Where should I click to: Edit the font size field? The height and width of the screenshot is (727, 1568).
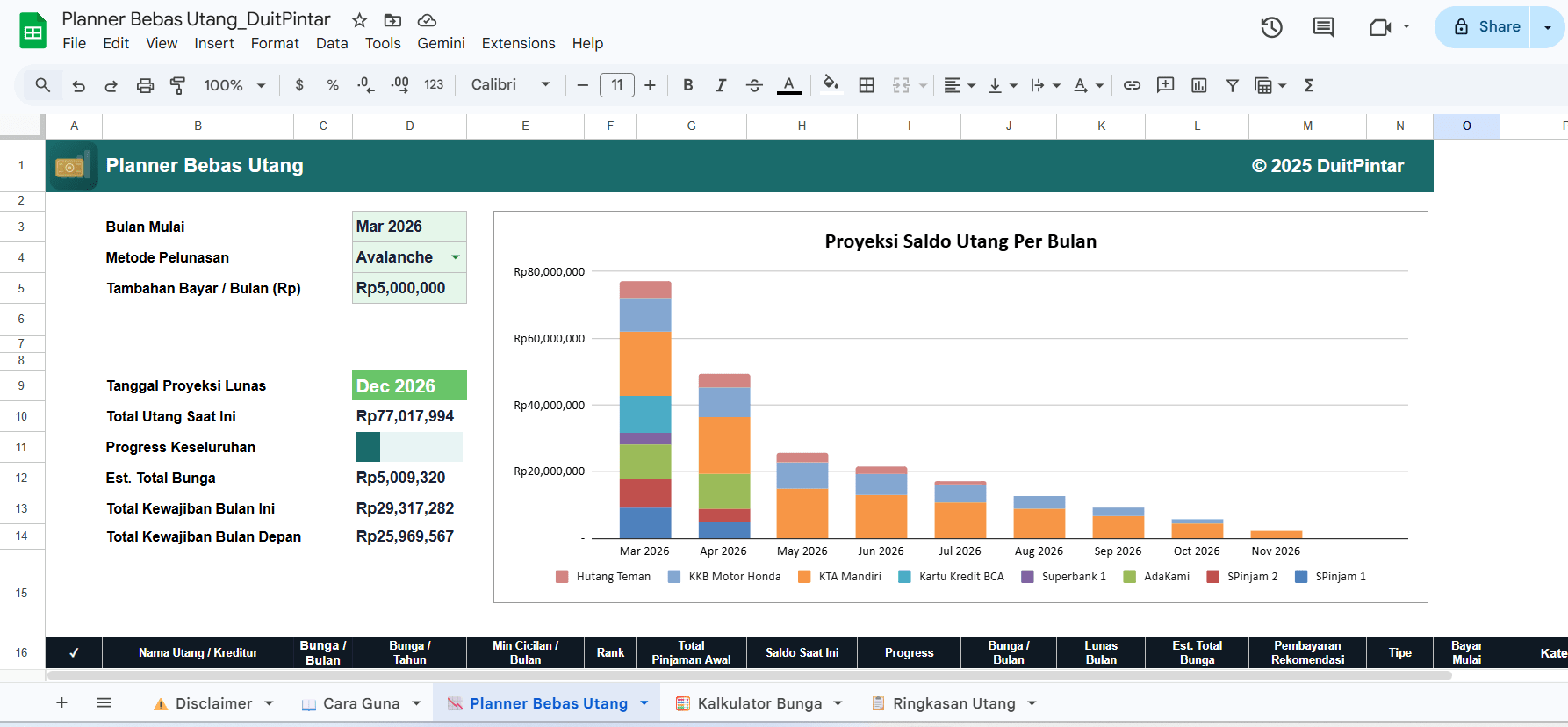click(x=616, y=85)
